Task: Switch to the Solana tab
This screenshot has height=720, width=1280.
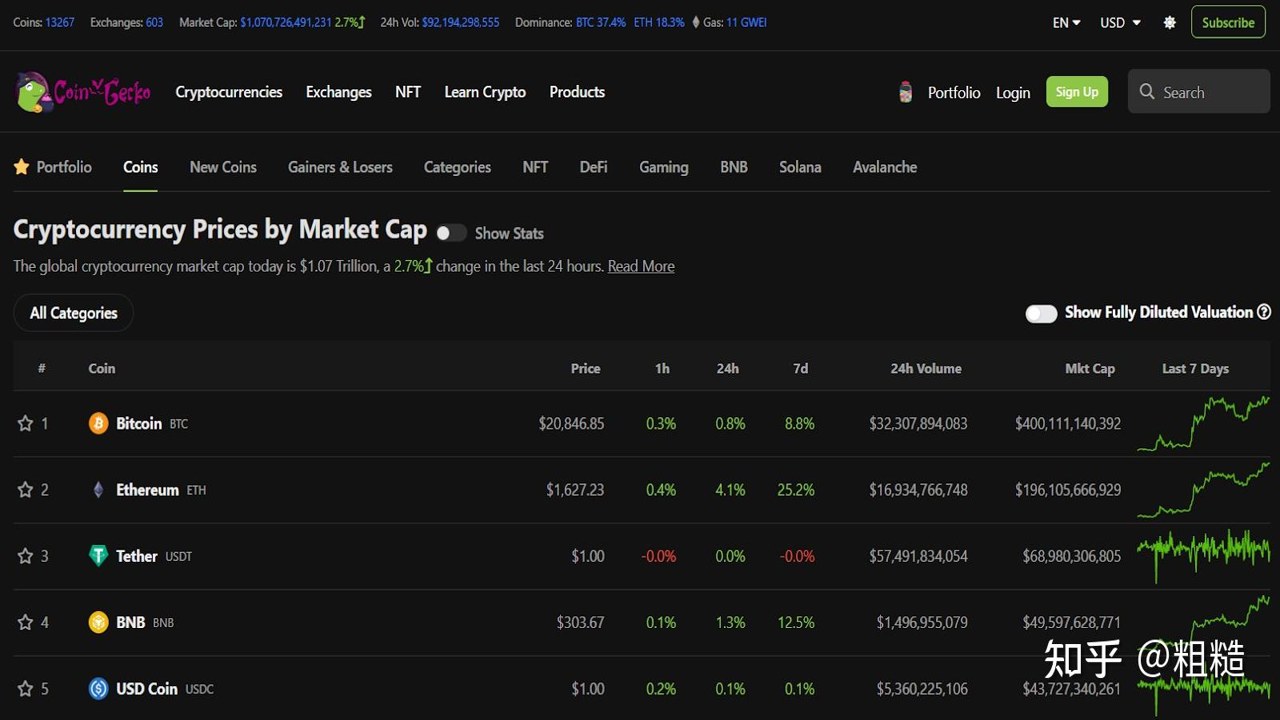Action: [800, 167]
